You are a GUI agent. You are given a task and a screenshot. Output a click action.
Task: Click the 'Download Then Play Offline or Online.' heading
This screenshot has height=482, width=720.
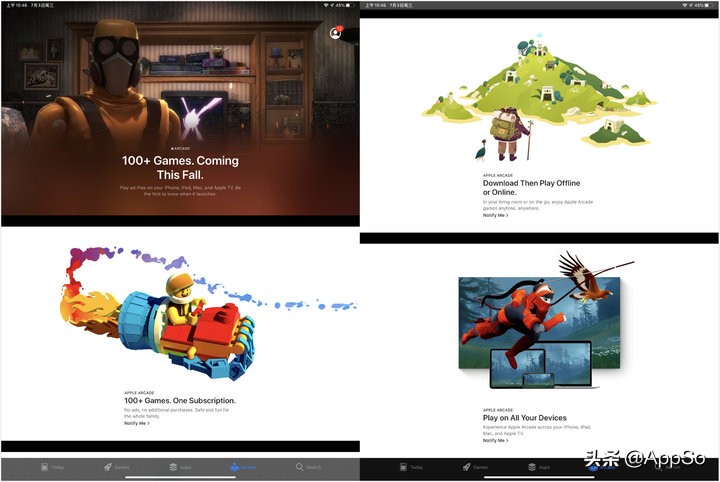(531, 187)
